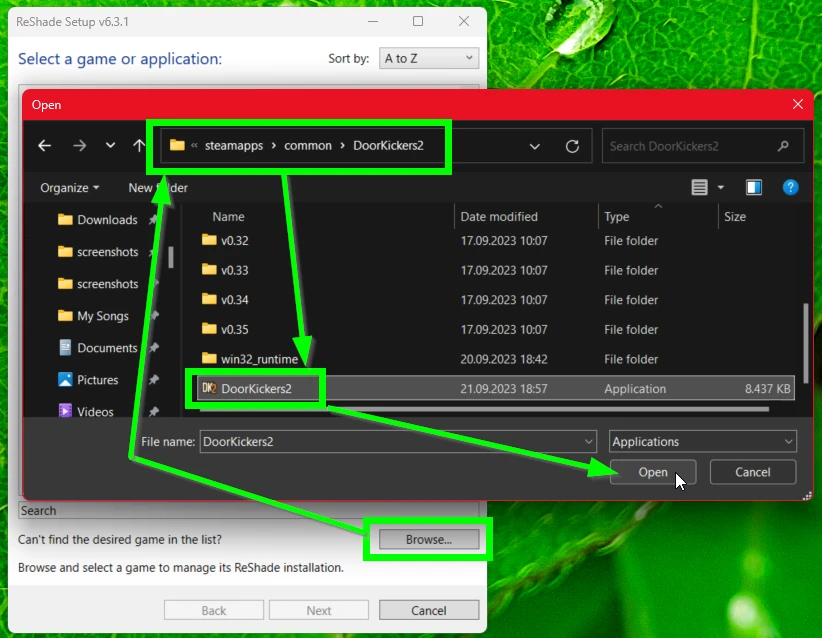Click the Downloads folder icon
The width and height of the screenshot is (822, 638).
coord(65,219)
